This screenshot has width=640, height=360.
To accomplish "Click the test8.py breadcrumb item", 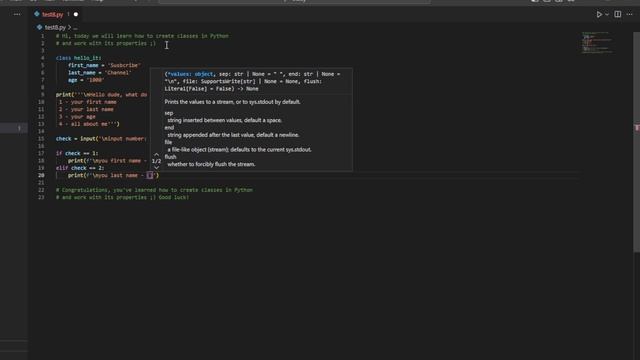I will pyautogui.click(x=55, y=27).
